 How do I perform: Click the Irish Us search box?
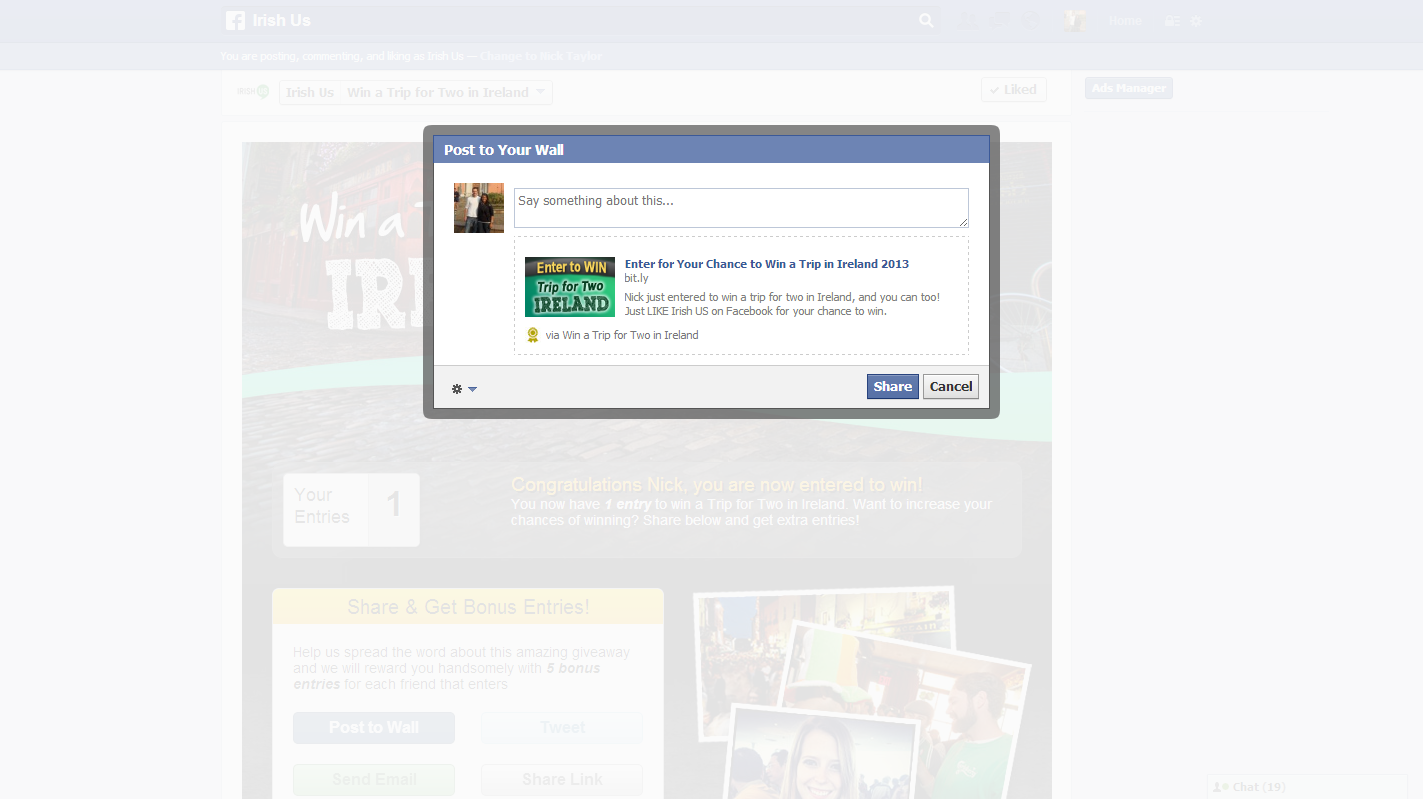580,20
